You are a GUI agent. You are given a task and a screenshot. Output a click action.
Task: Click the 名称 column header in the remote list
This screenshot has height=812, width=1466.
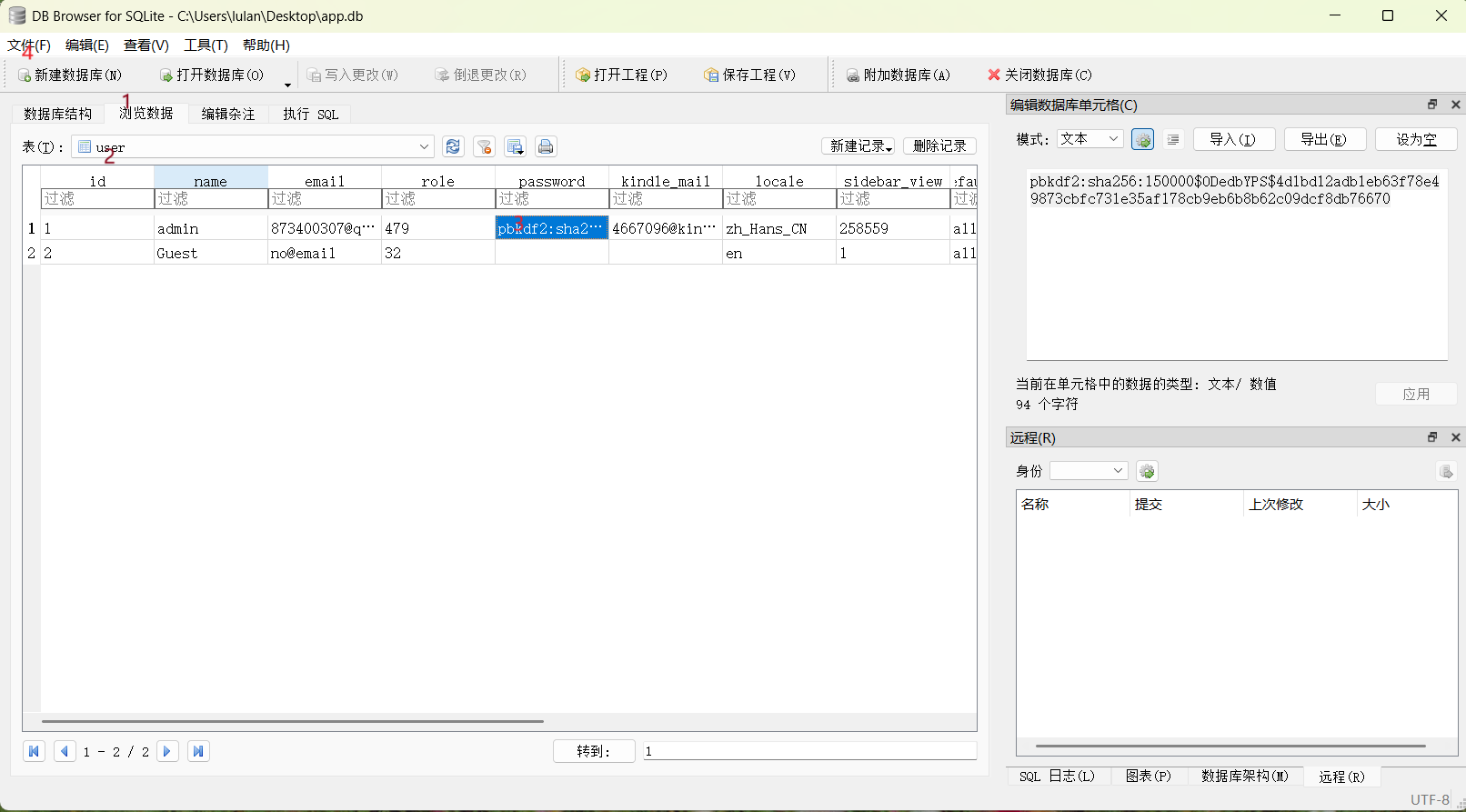tap(1073, 504)
